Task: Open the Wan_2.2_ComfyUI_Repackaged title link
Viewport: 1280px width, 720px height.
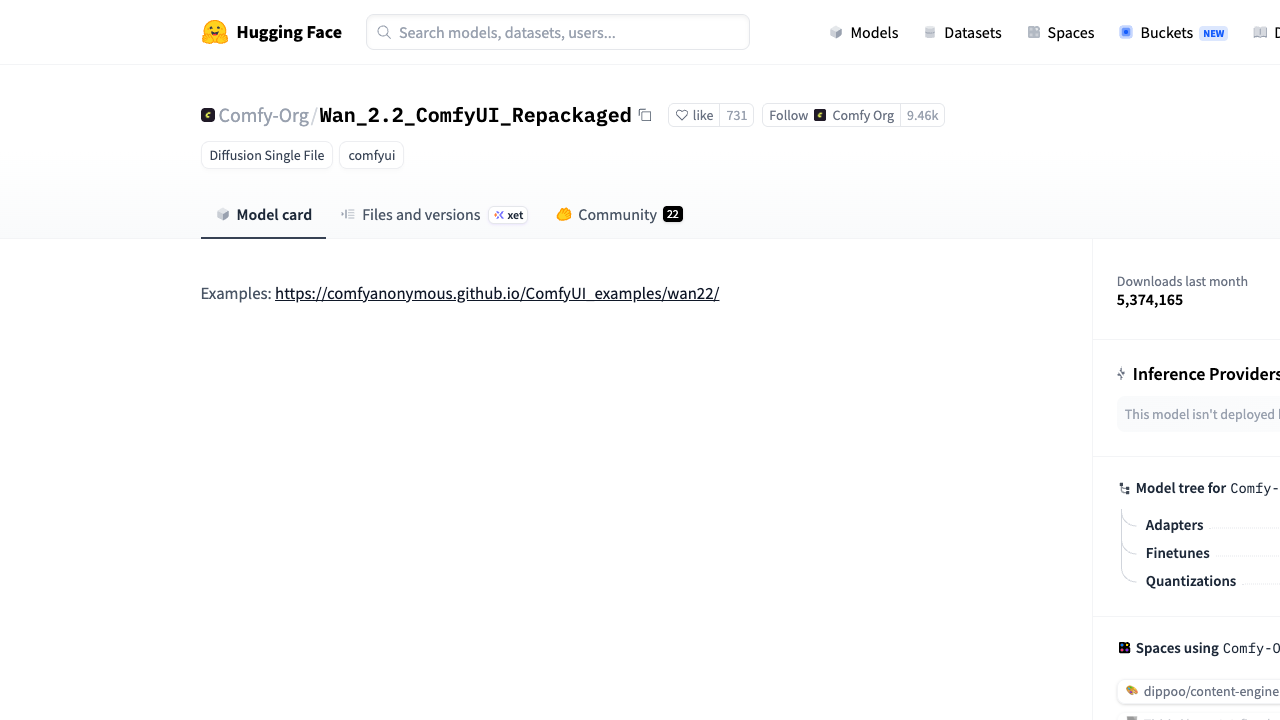Action: 475,115
